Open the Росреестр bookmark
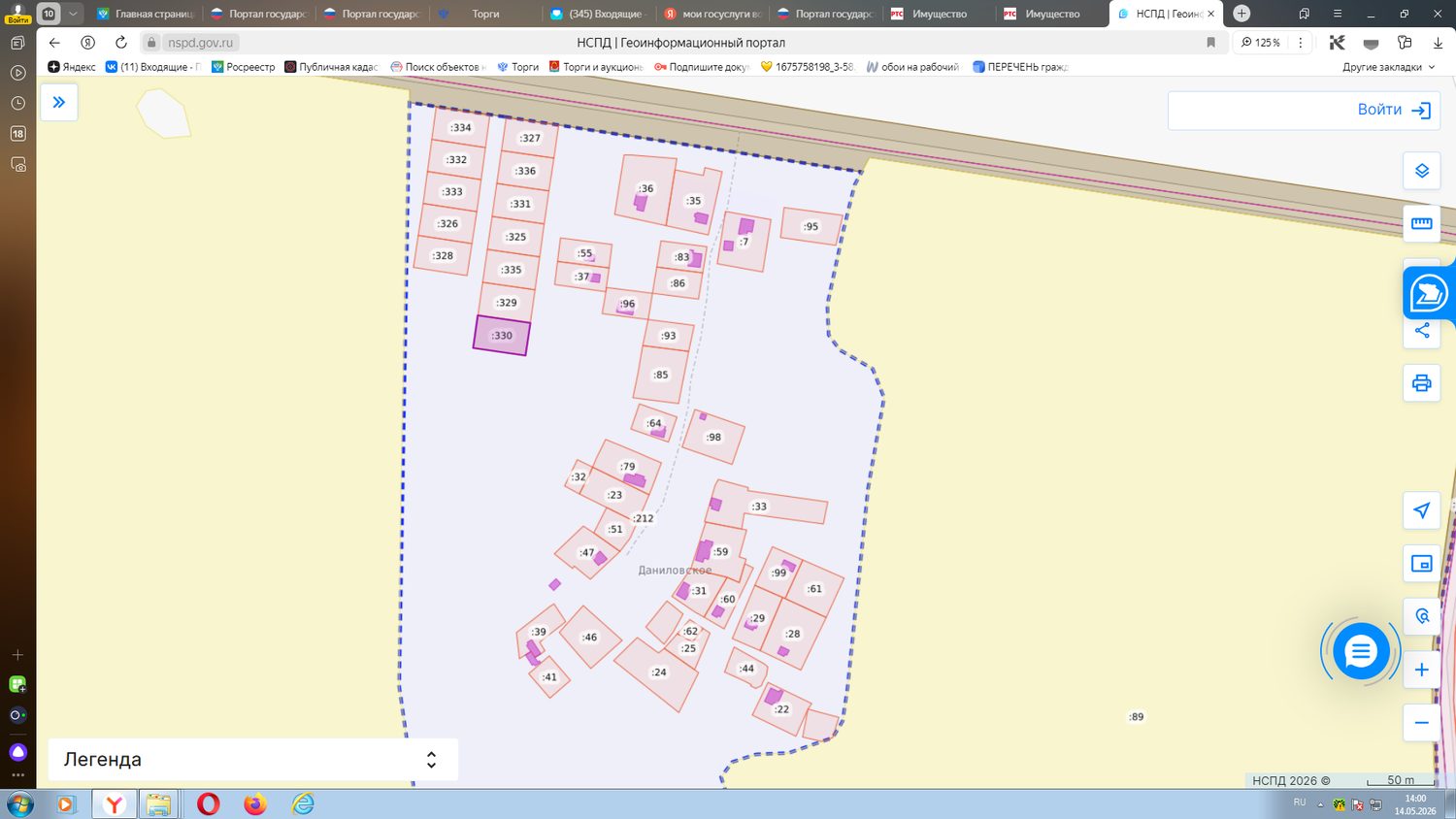 243,67
